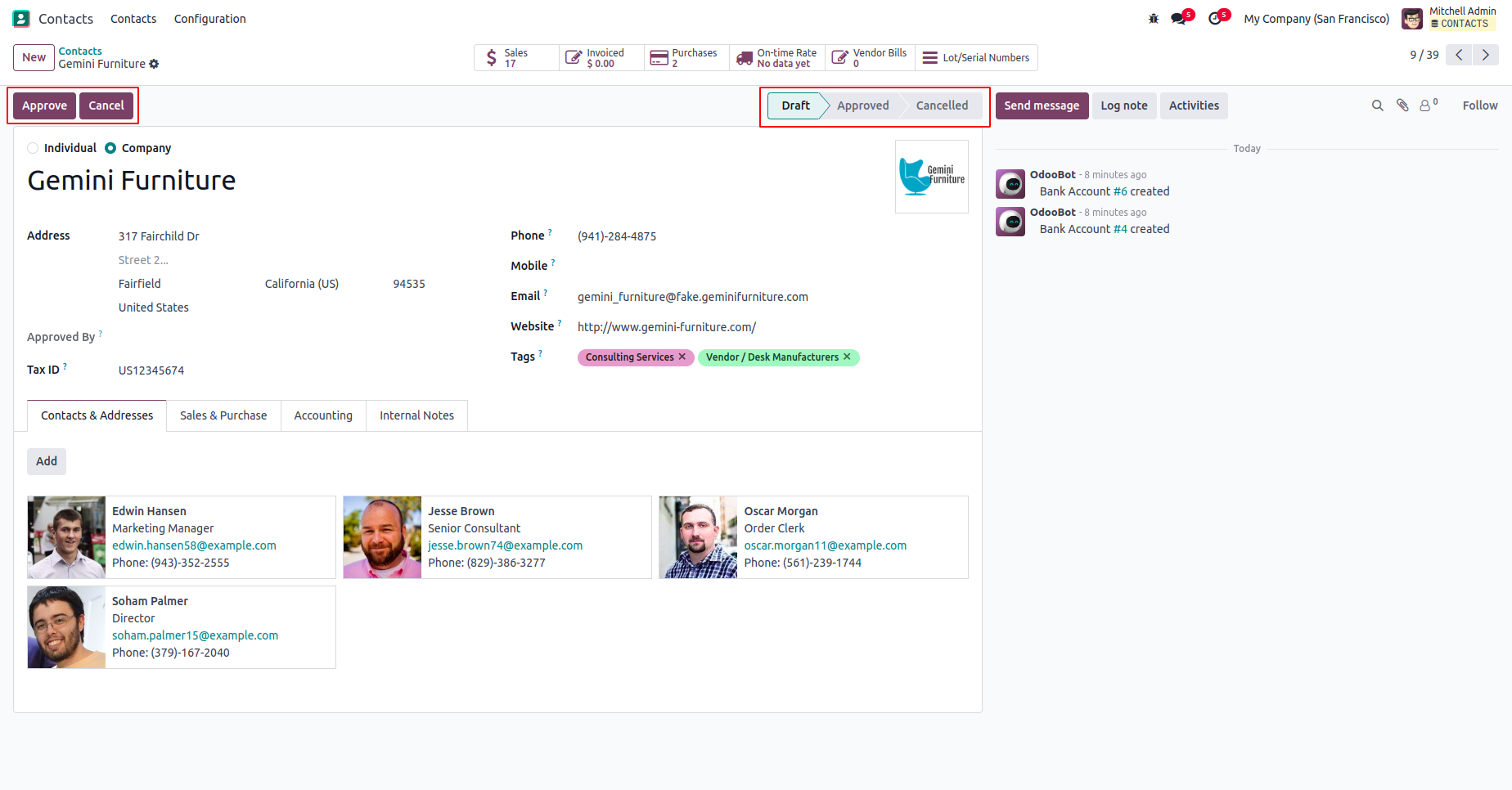Set status to Cancelled
The height and width of the screenshot is (790, 1512).
coord(942,105)
